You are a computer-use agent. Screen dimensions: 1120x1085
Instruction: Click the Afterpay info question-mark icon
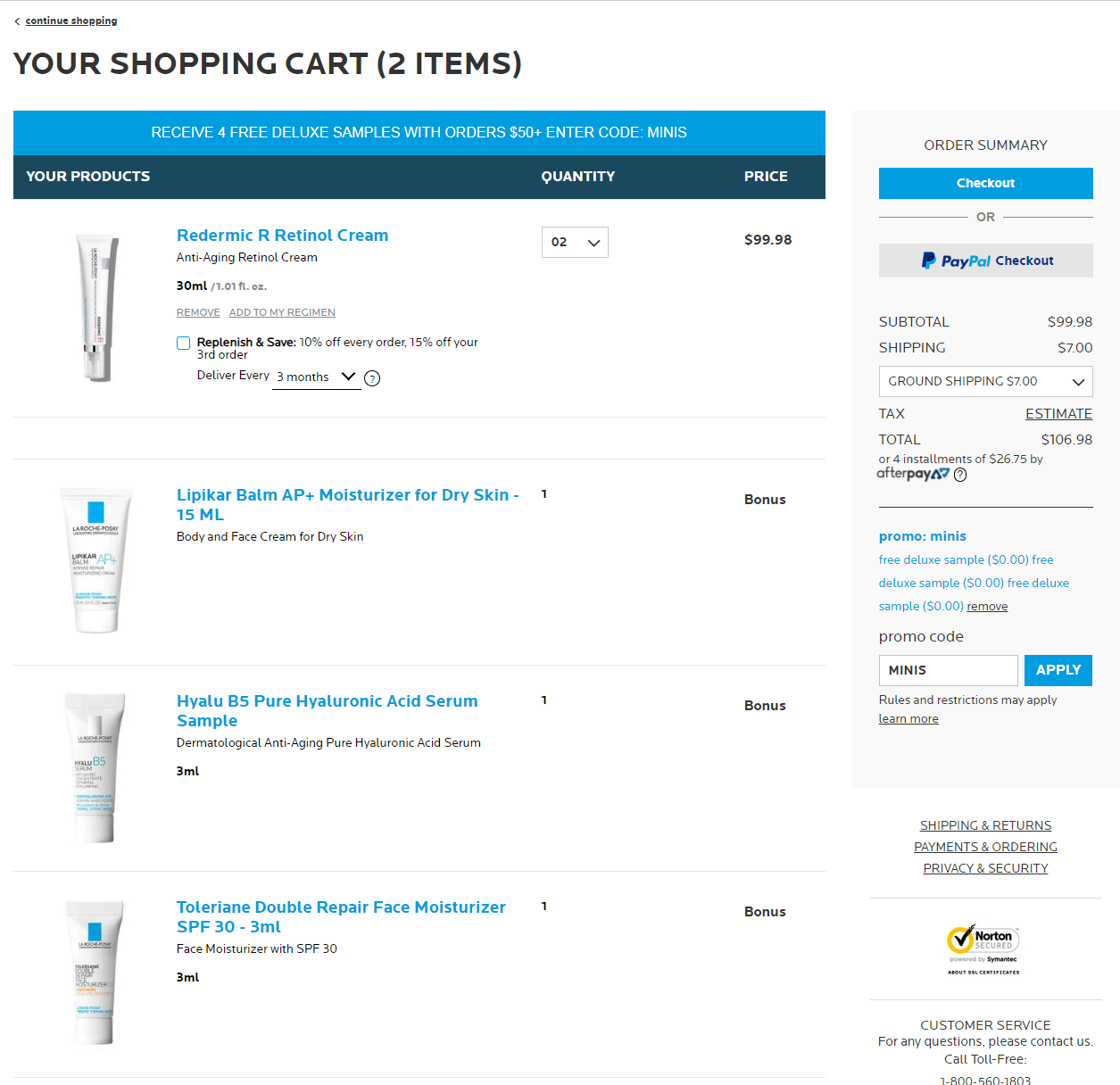960,475
